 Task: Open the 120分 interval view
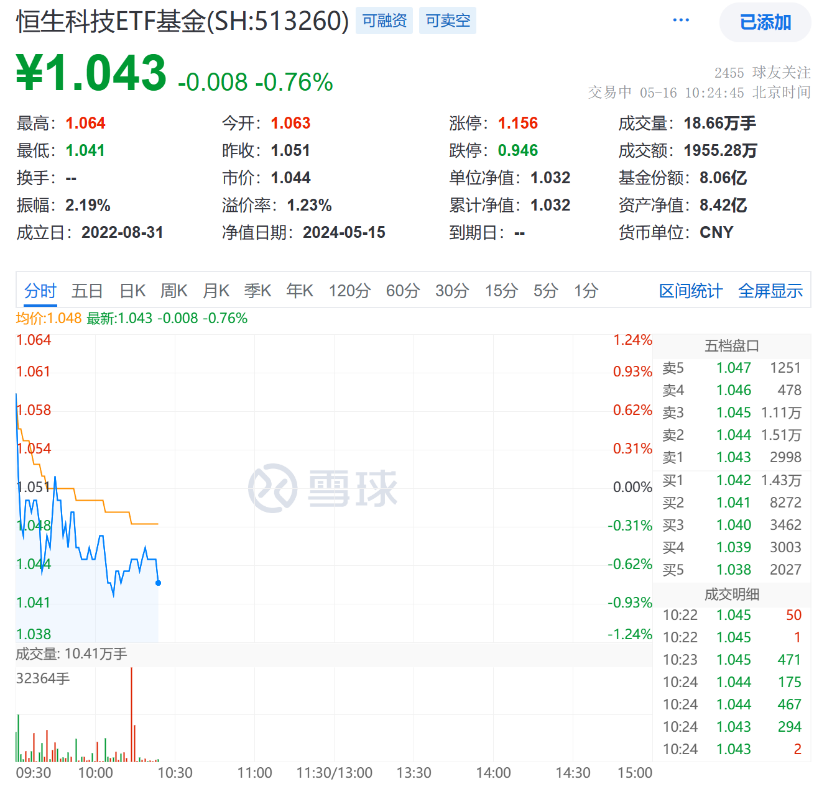(352, 290)
